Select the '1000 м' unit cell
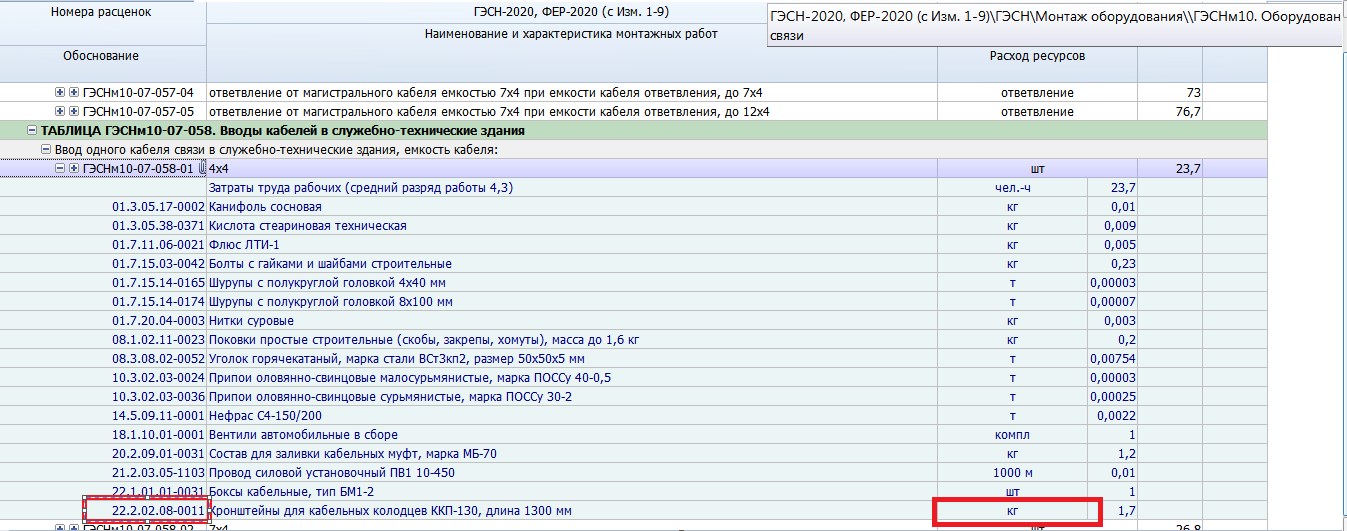The height and width of the screenshot is (531, 1347). click(x=1012, y=473)
